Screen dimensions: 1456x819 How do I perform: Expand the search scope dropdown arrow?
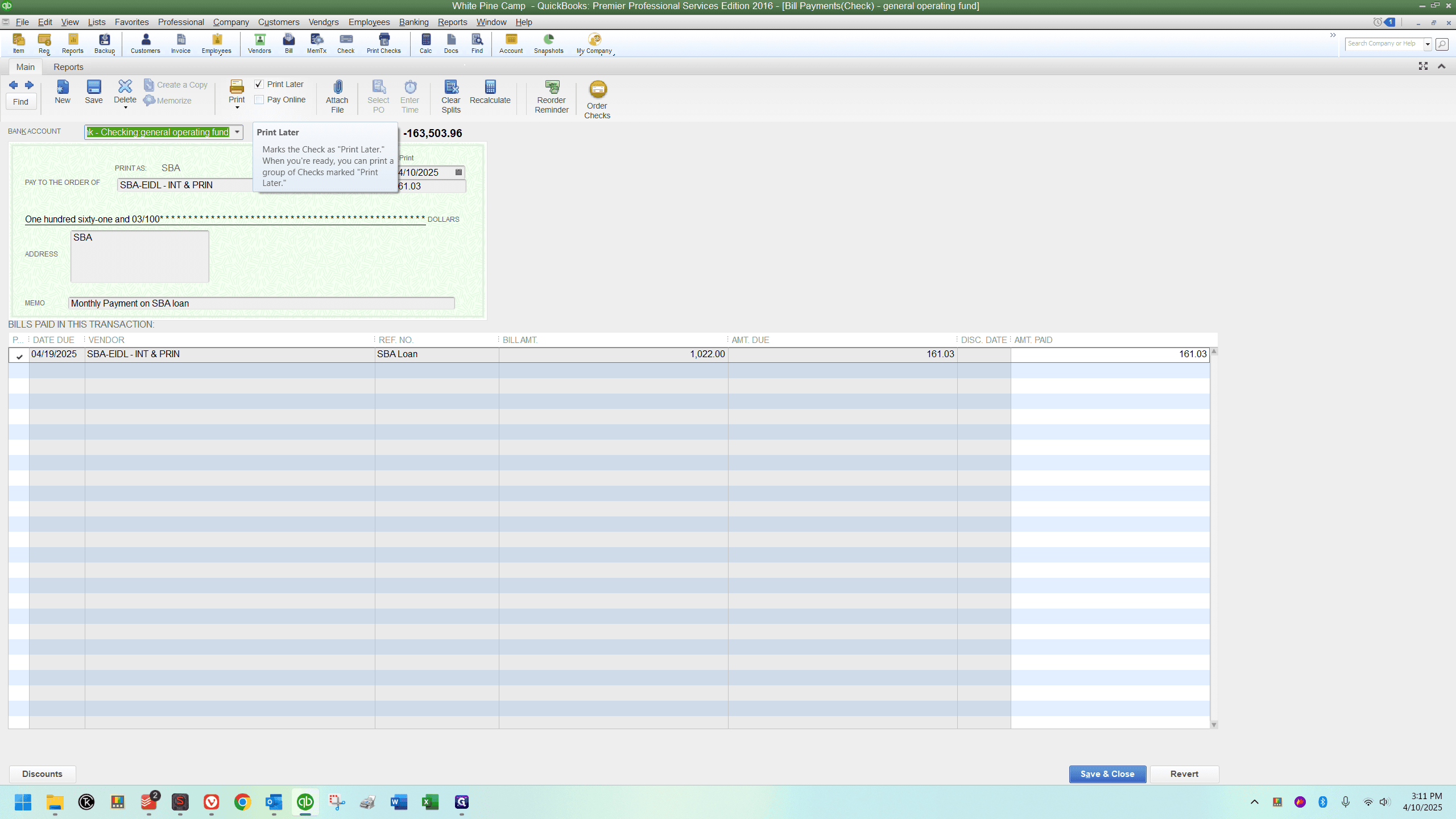tap(1428, 44)
